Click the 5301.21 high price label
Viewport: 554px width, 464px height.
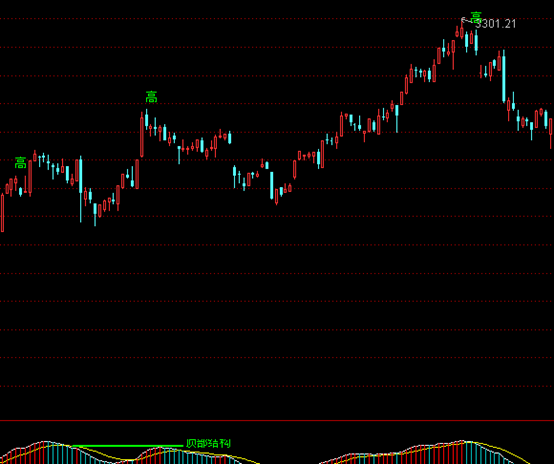click(495, 24)
